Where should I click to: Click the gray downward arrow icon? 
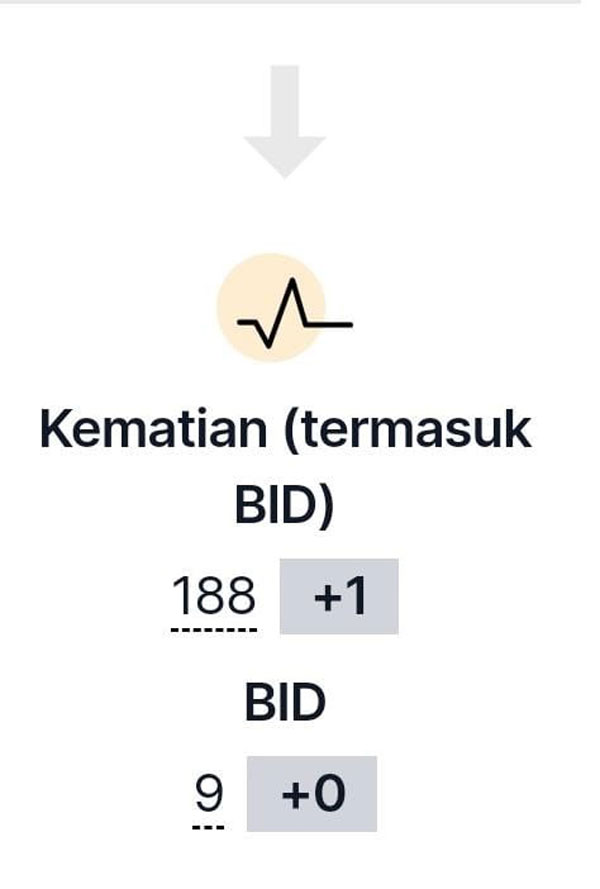(x=285, y=121)
